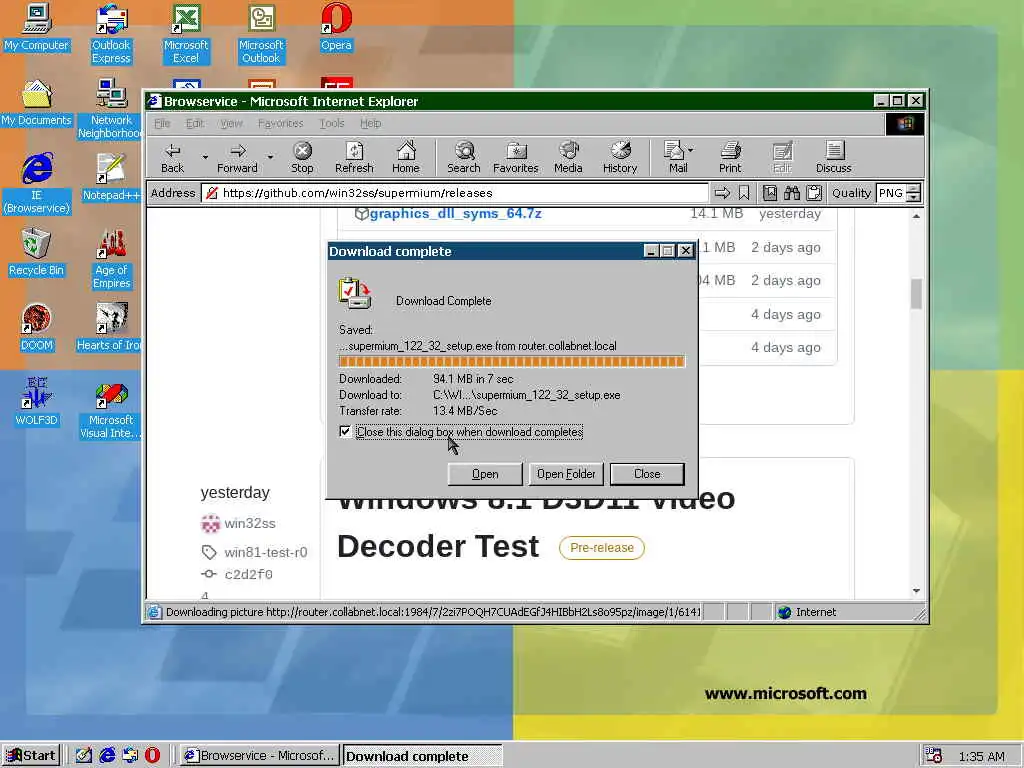Open the Tools menu
The image size is (1024, 768).
point(332,123)
